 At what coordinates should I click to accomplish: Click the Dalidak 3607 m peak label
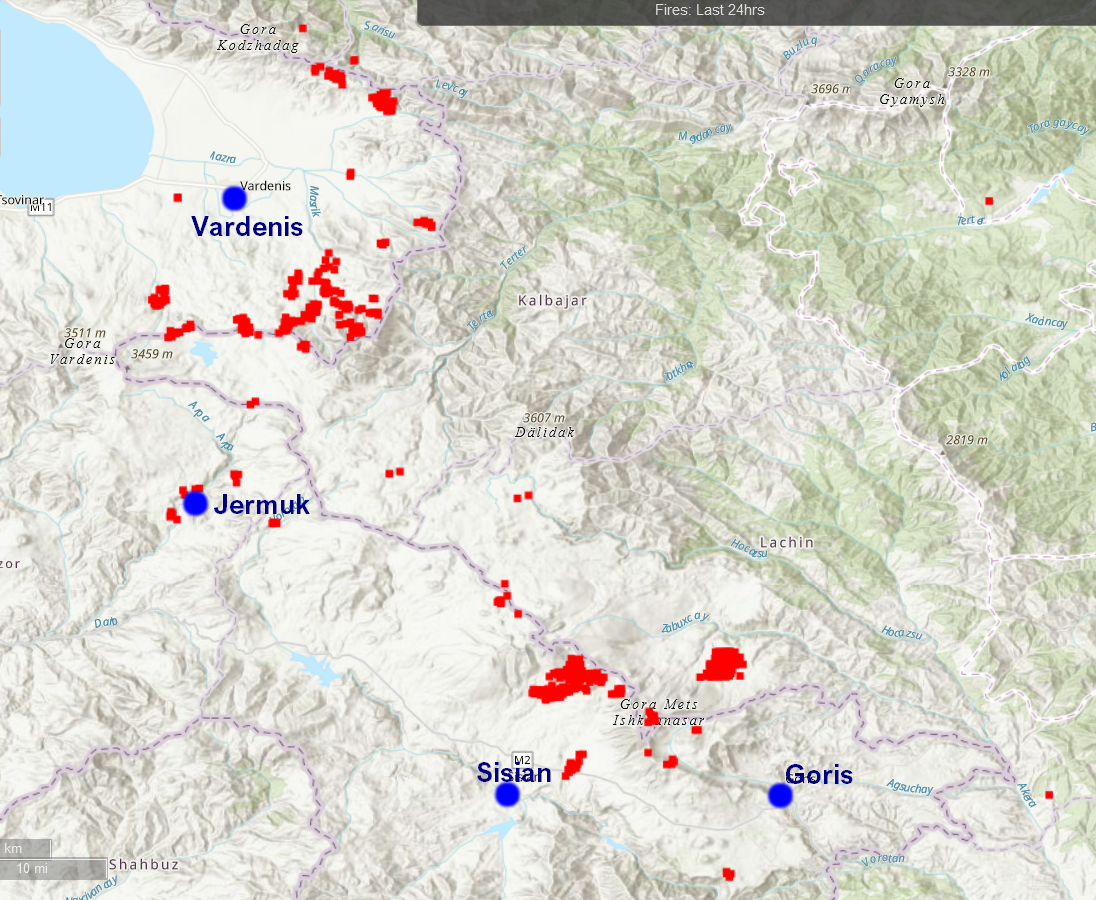(x=544, y=426)
